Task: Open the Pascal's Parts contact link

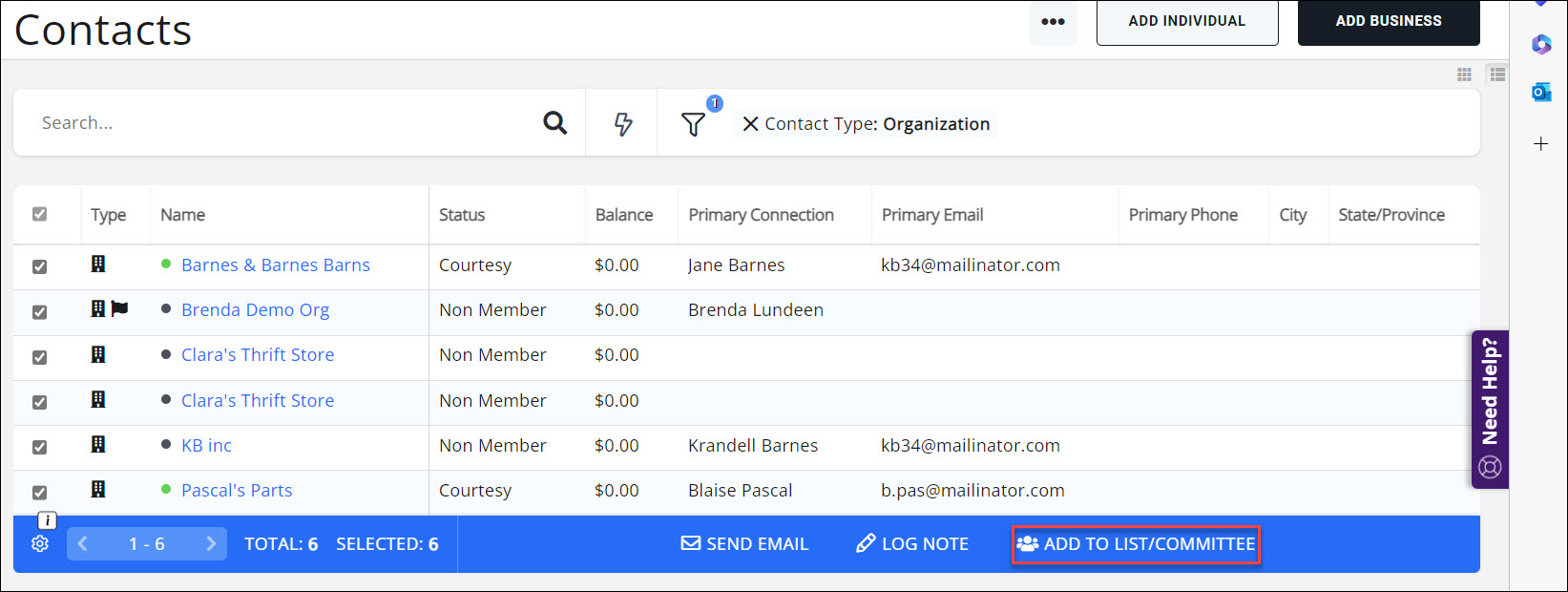Action: coord(237,491)
